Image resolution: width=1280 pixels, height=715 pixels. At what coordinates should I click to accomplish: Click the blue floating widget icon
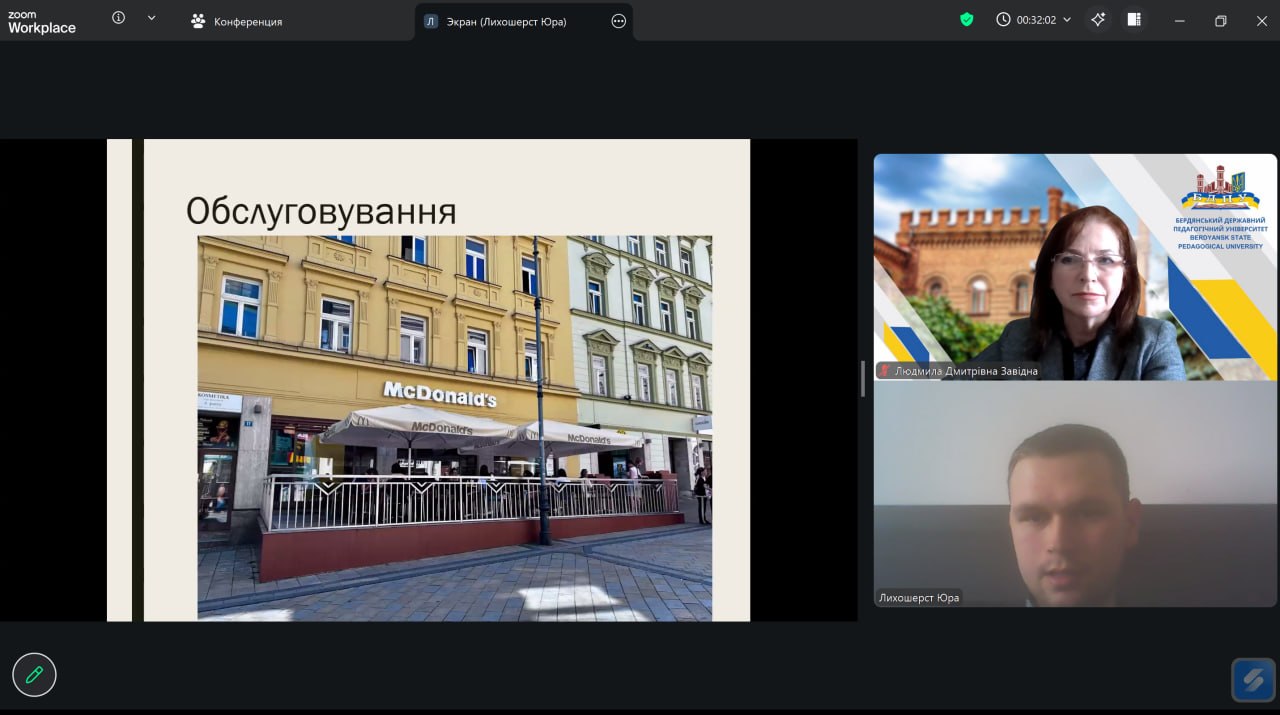[1253, 680]
